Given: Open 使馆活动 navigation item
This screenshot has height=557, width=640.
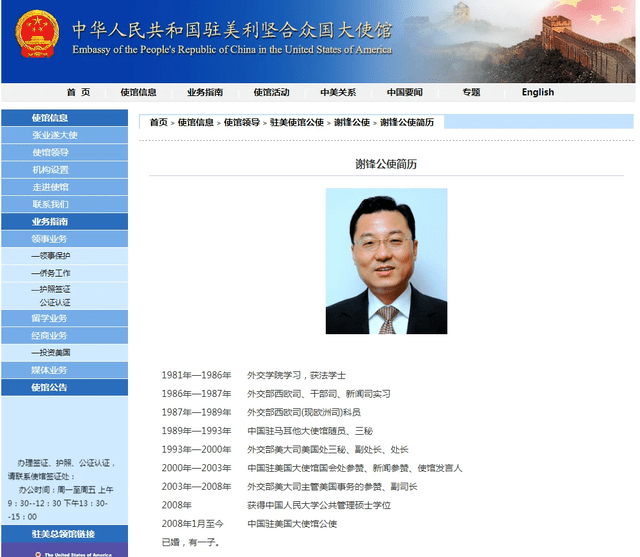Looking at the screenshot, I should tap(271, 92).
